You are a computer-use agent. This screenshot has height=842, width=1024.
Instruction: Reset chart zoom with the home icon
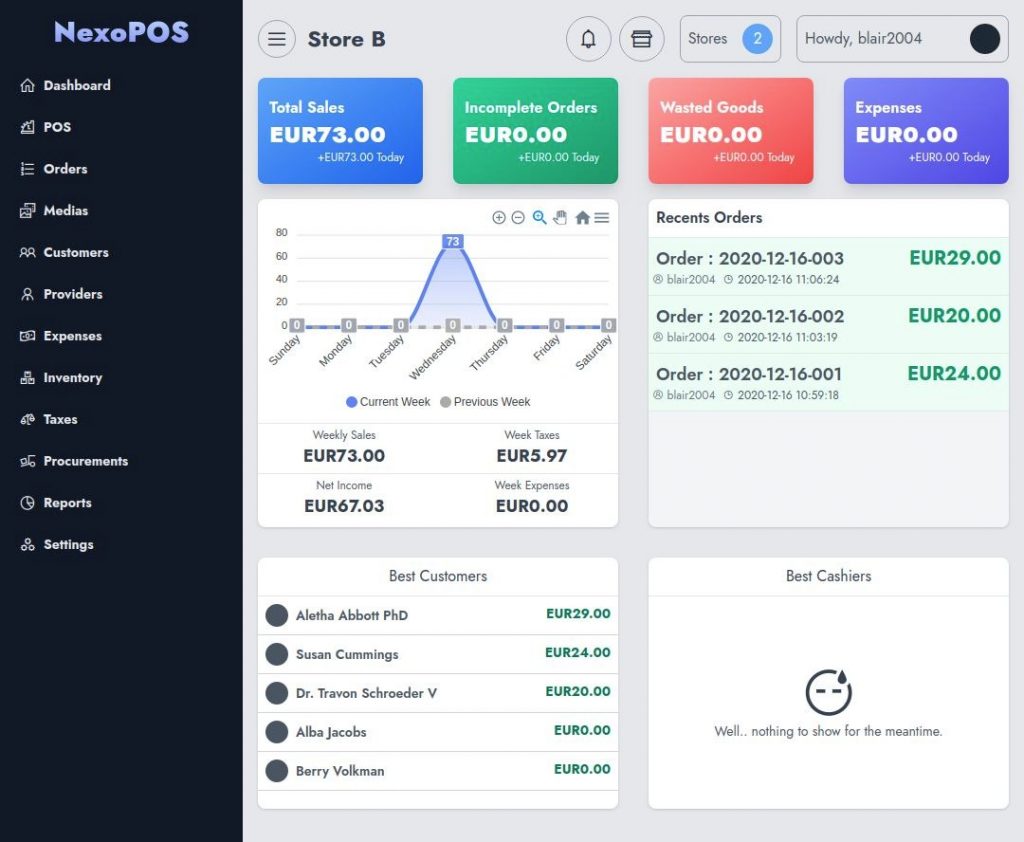(x=583, y=218)
